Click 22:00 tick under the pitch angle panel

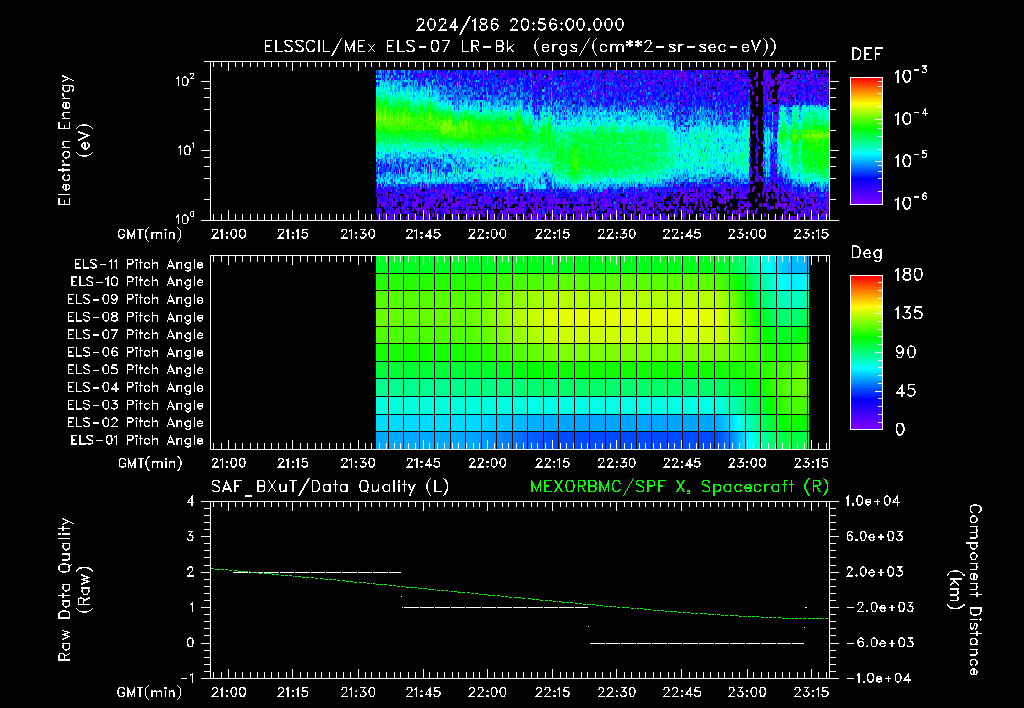pos(487,463)
